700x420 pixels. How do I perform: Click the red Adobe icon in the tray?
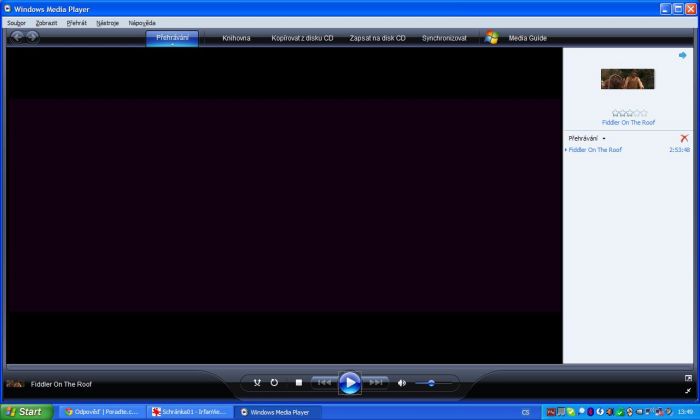pos(551,412)
